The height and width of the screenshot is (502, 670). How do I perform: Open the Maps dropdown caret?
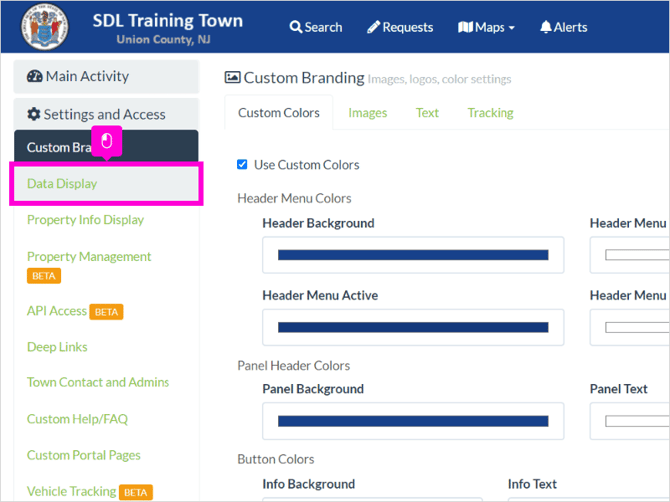511,28
